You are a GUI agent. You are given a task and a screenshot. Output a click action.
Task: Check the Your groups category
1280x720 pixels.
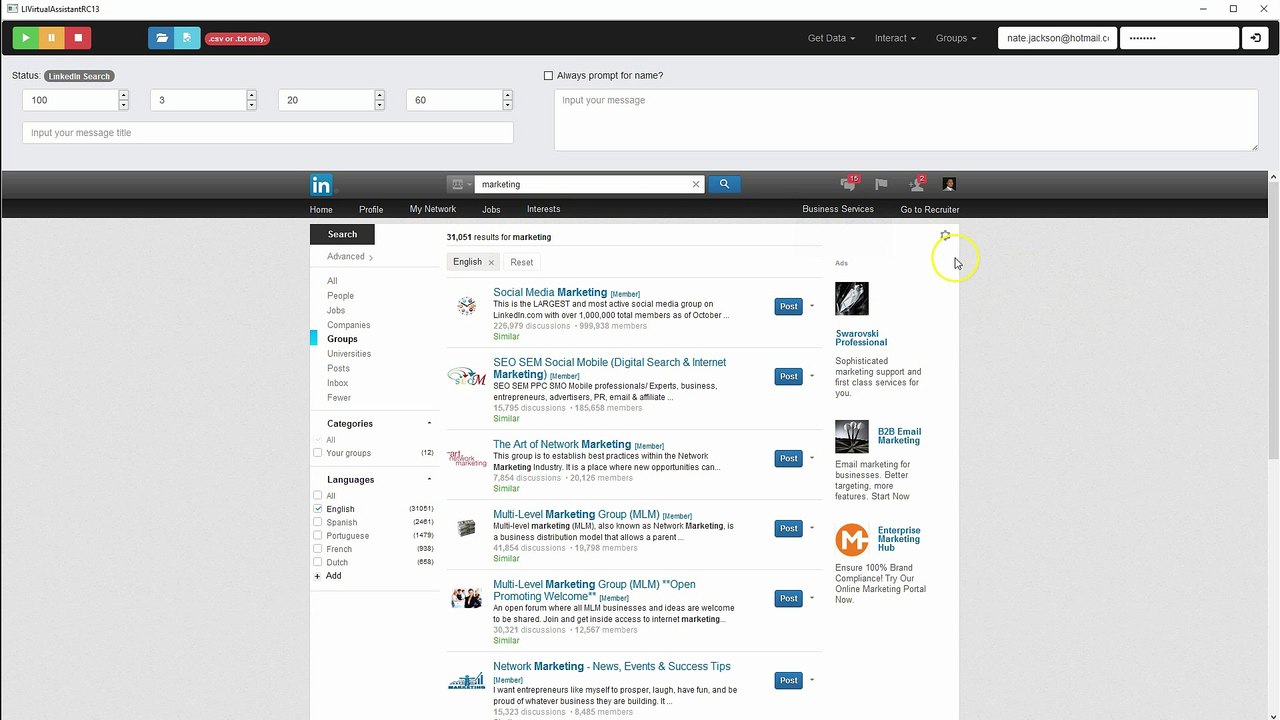click(x=318, y=453)
